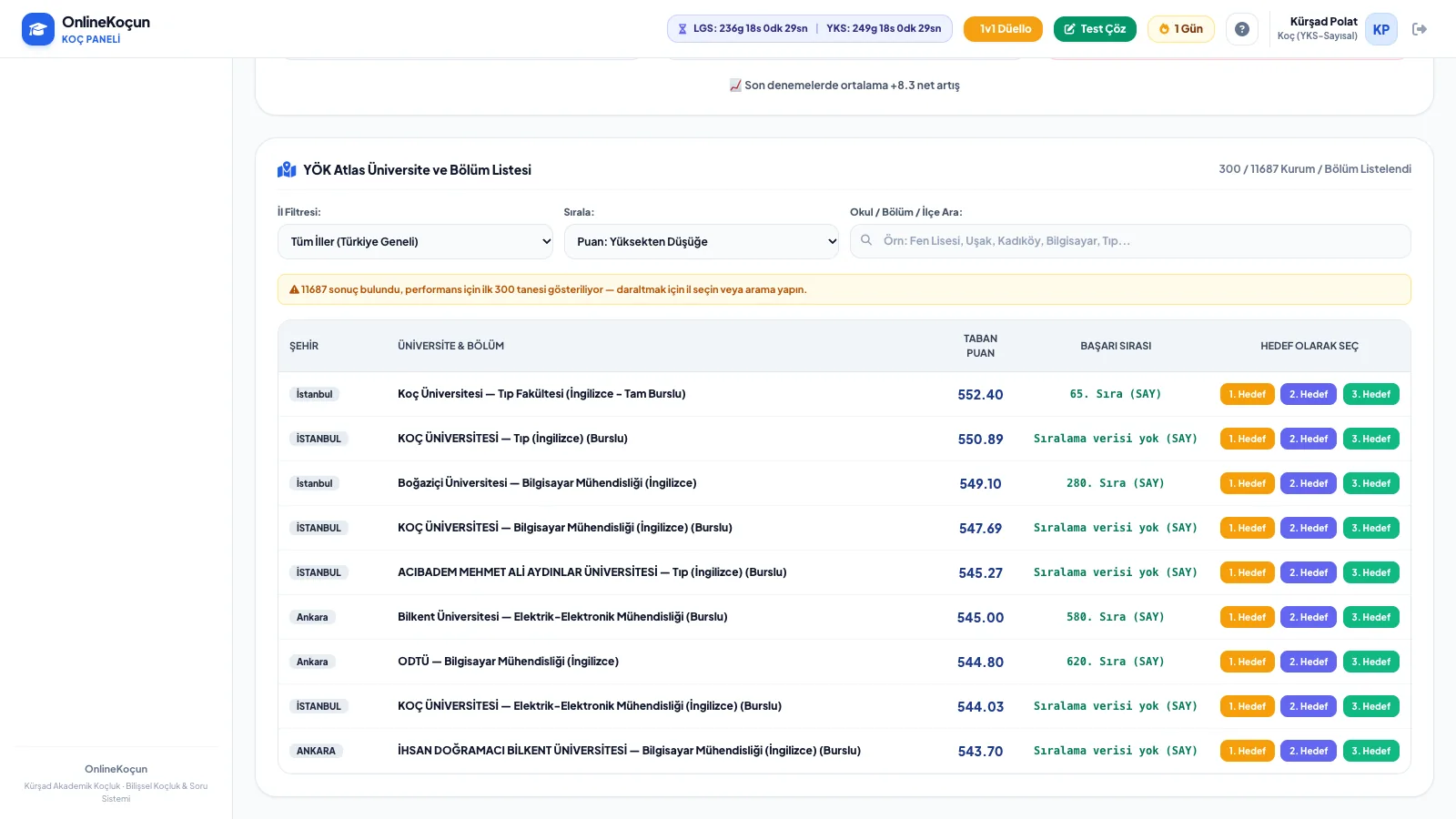Viewport: 1456px width, 819px height.
Task: Set KOÇ Bilgisayar Mühendisliği as 1. Hedef
Action: (1247, 528)
